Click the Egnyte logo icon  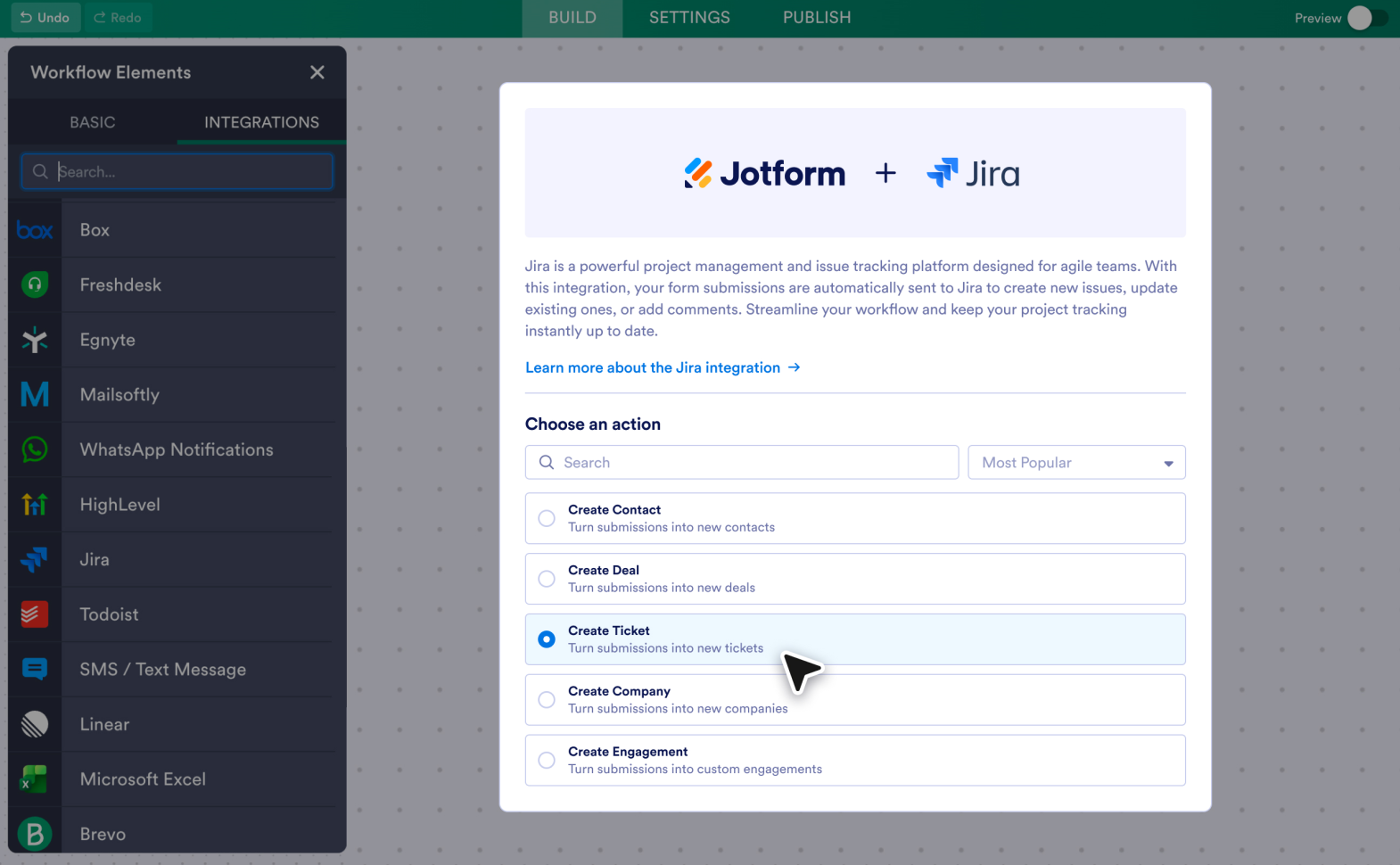tap(35, 340)
